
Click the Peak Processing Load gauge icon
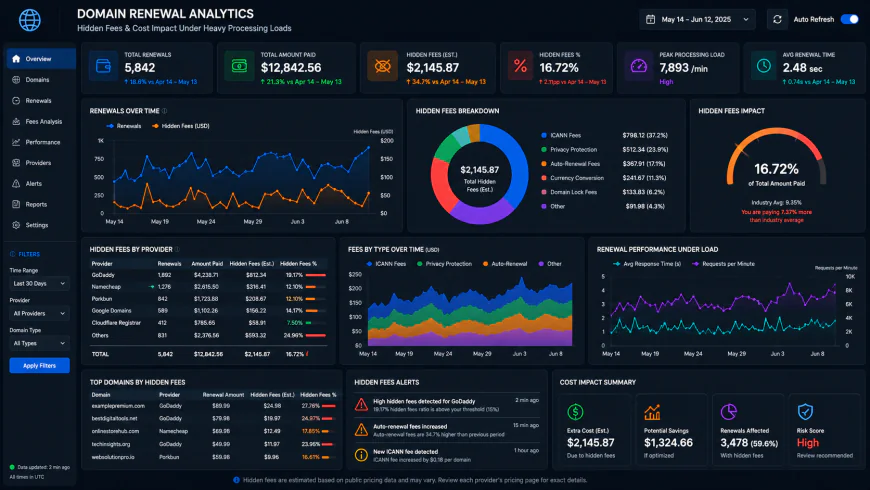point(639,66)
